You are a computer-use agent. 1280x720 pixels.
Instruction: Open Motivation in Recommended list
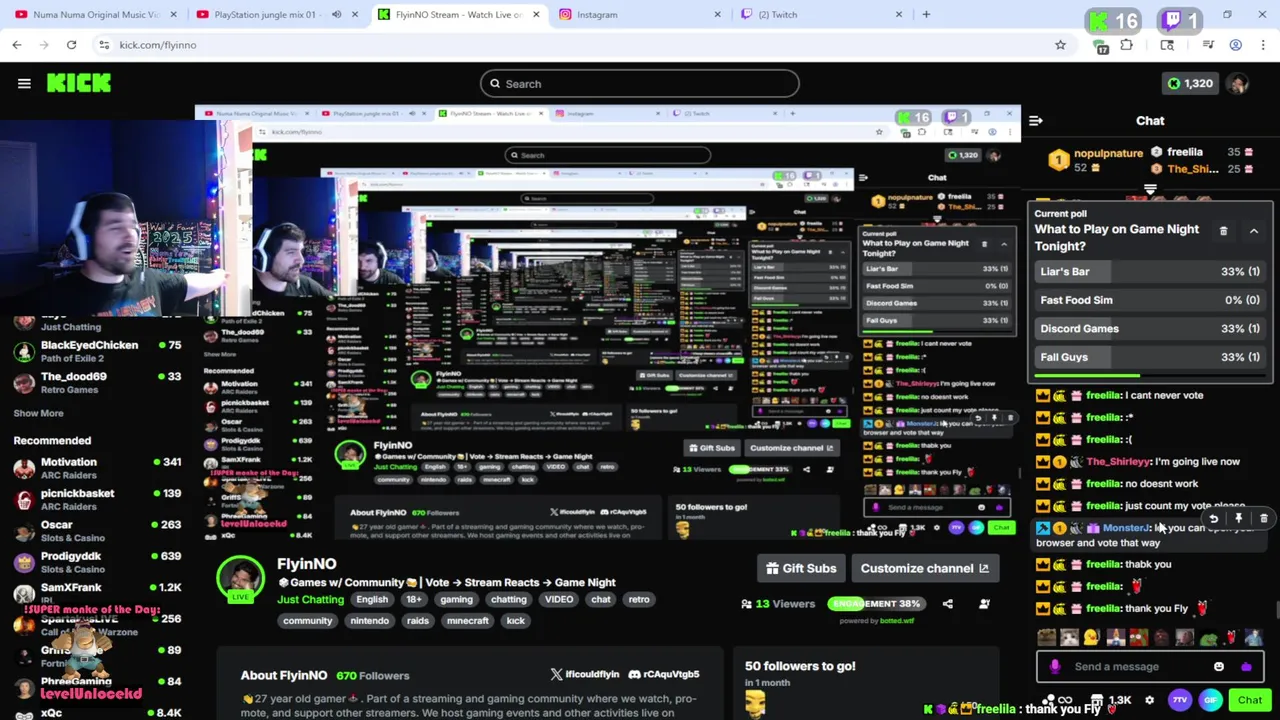click(97, 468)
